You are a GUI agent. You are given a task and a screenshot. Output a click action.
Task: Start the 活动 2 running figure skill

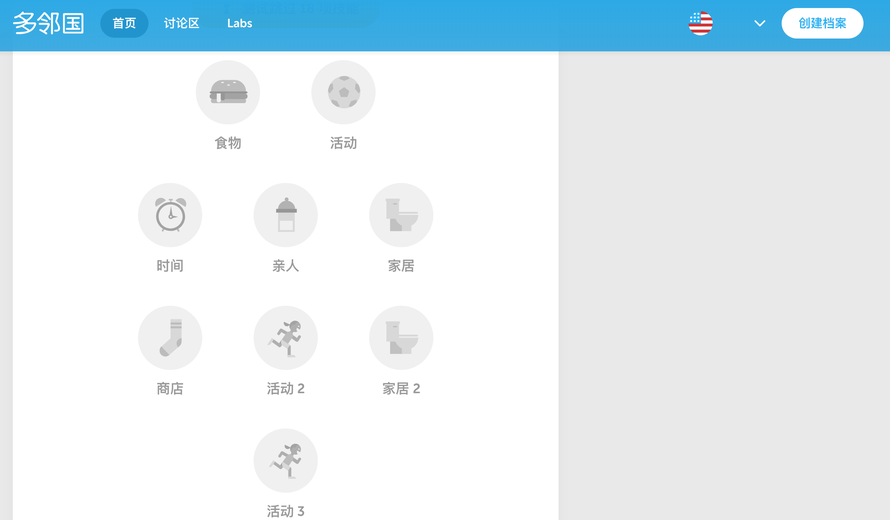pos(286,338)
